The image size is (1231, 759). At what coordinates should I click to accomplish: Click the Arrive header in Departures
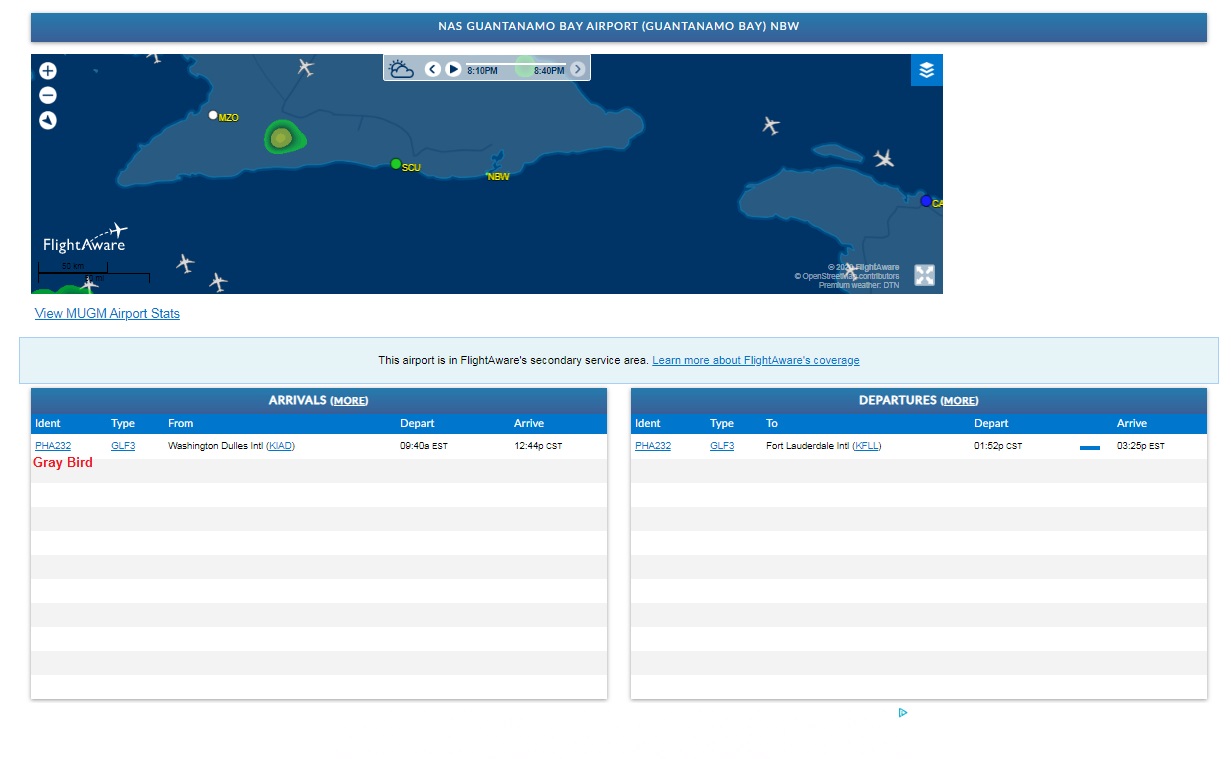click(1132, 423)
